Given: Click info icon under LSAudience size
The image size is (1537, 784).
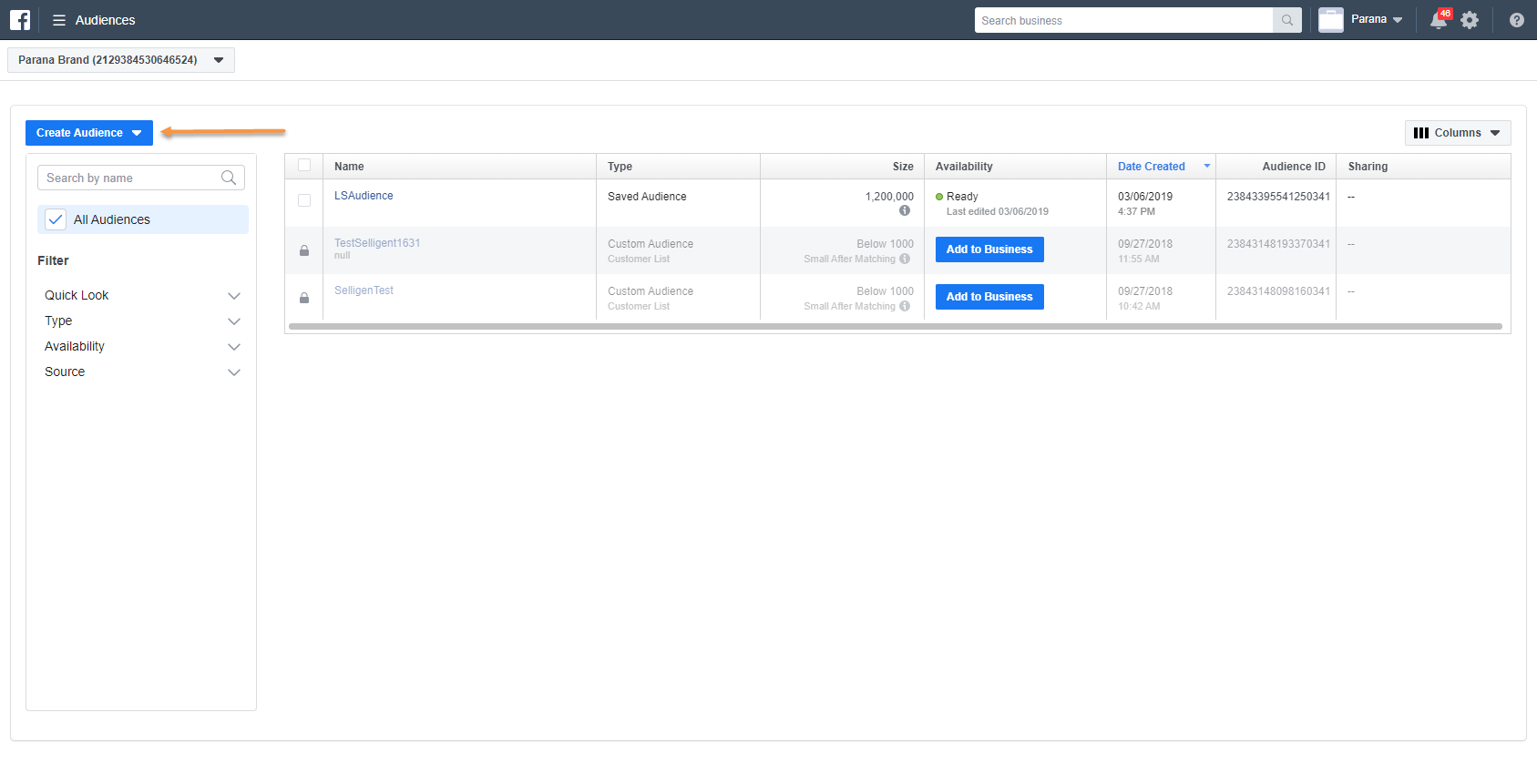Looking at the screenshot, I should click(x=905, y=211).
